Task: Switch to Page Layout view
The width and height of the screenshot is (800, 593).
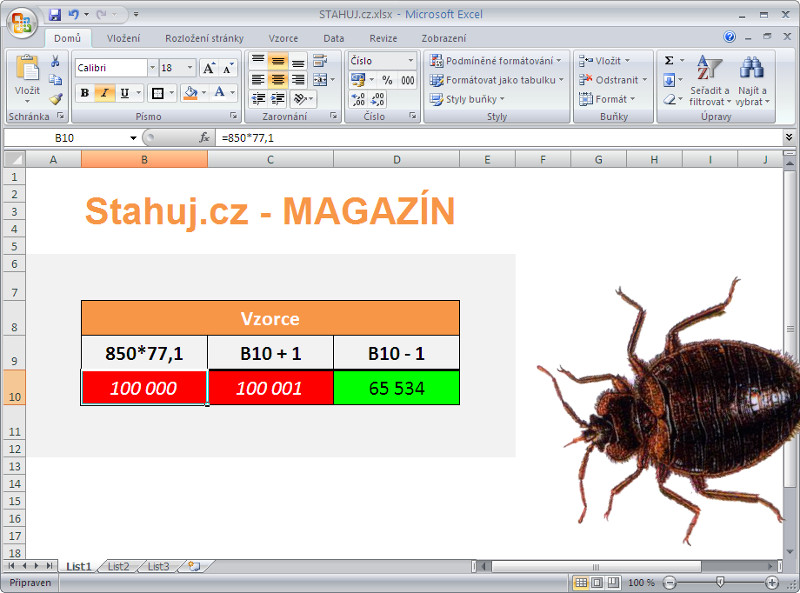Action: [x=597, y=582]
